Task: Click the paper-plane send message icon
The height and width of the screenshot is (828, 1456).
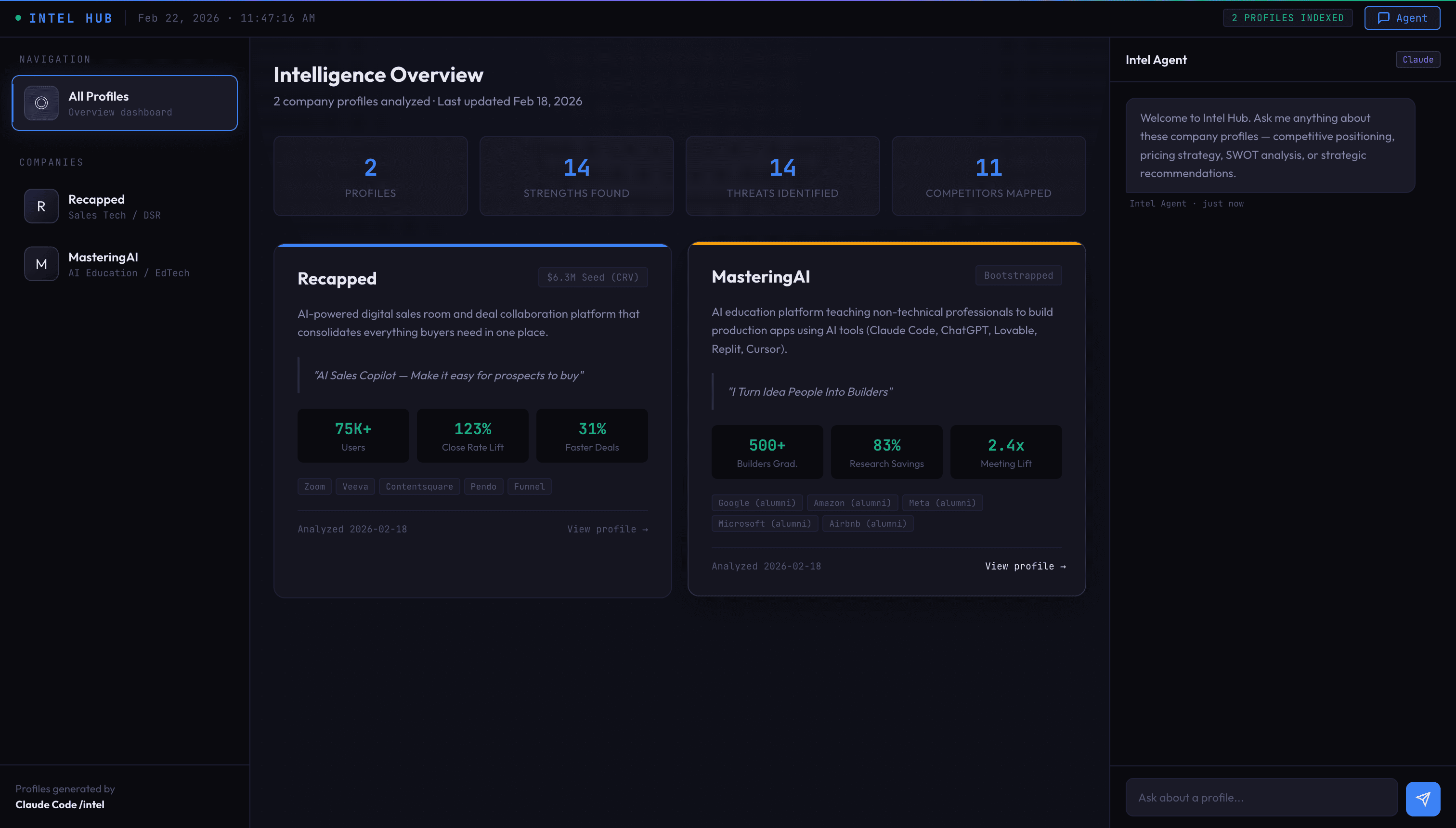Action: 1422,799
